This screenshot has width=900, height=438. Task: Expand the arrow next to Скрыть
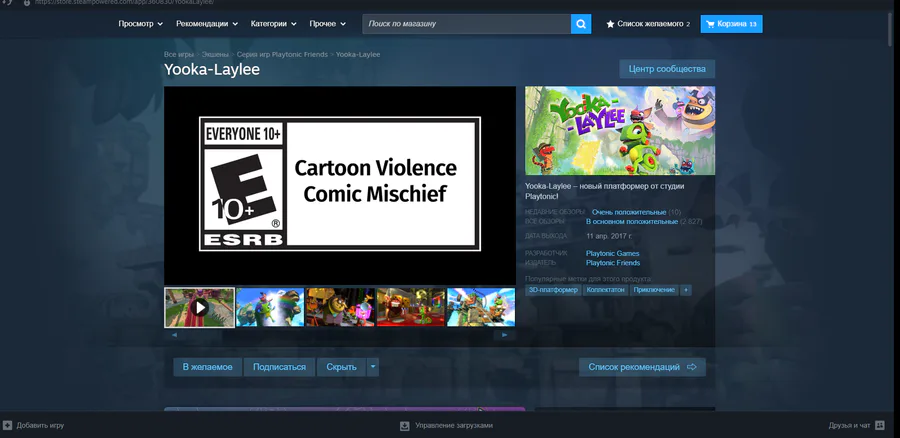point(373,367)
